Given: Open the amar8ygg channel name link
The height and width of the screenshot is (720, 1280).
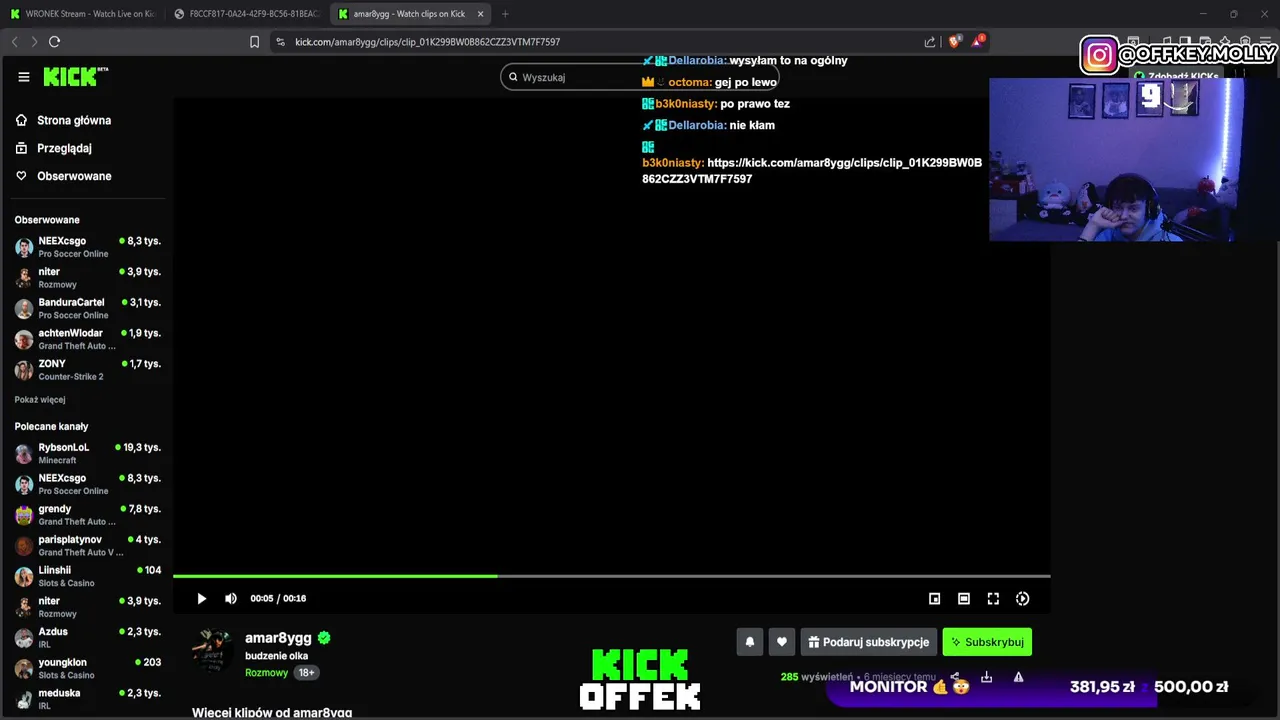Looking at the screenshot, I should pos(278,638).
